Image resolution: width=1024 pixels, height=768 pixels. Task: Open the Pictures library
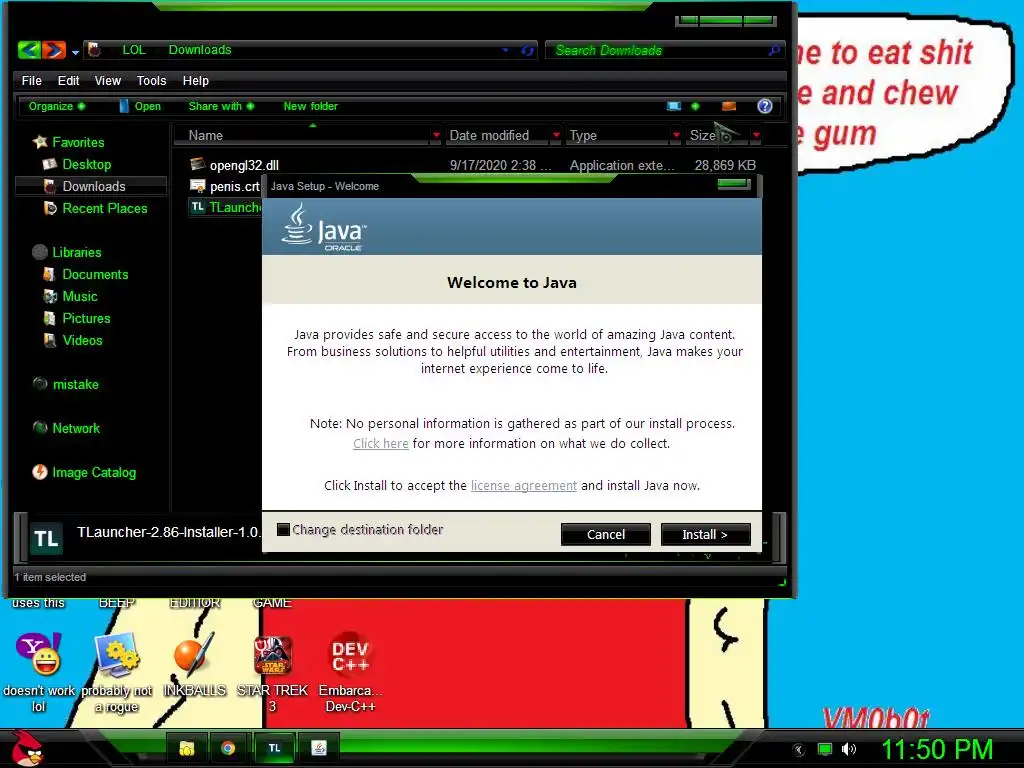pyautogui.click(x=86, y=319)
